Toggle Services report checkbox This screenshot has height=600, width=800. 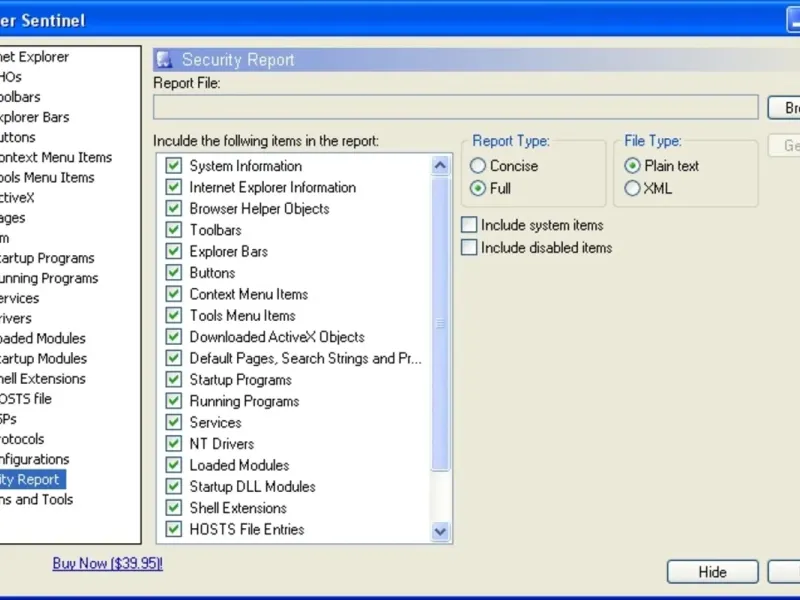pos(173,422)
